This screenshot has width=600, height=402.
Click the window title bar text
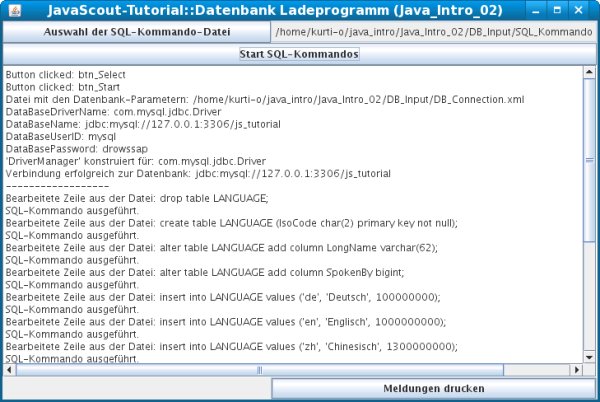click(290, 10)
